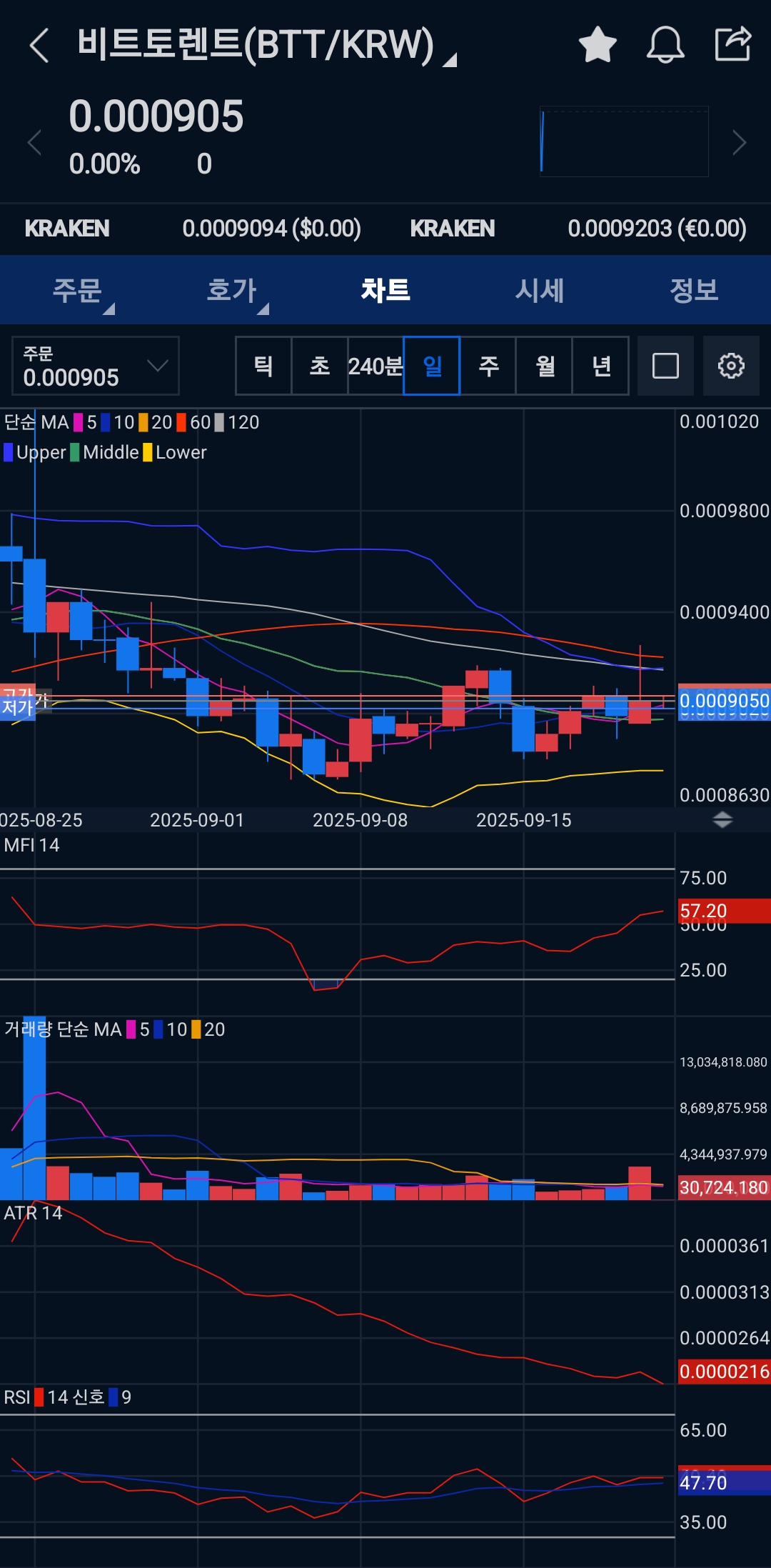This screenshot has height=1568, width=771.
Task: Tap the orange MA 20 swatch in price legend
Action: coord(143,422)
